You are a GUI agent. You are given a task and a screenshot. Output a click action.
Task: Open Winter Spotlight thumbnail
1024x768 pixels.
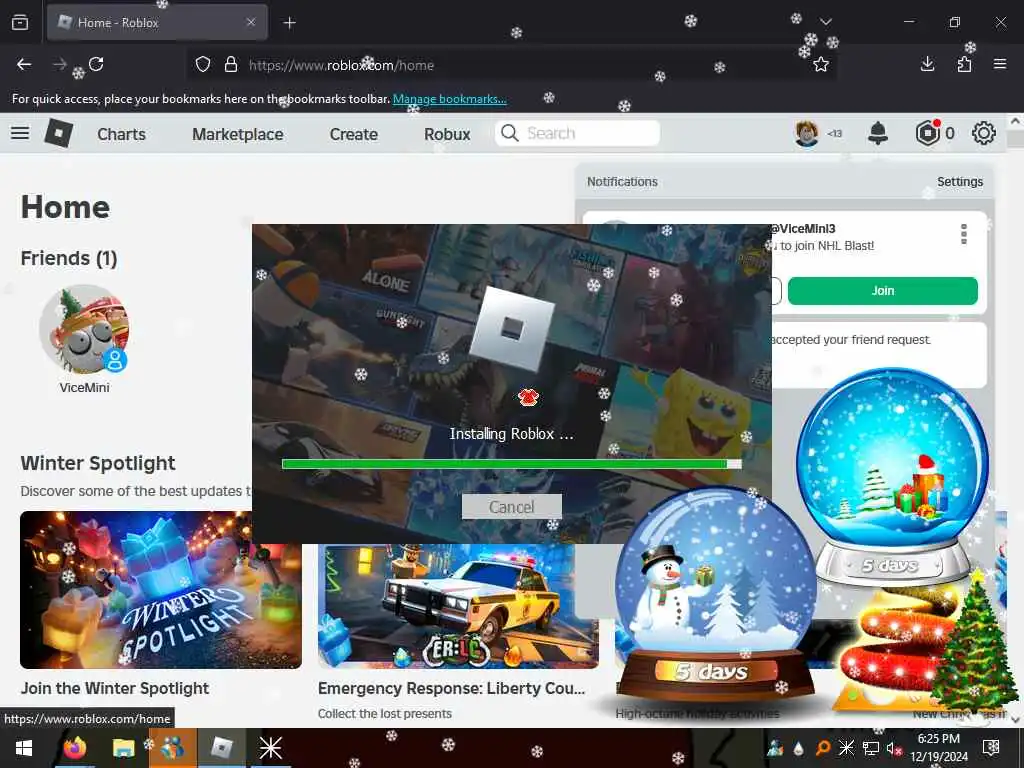[161, 590]
